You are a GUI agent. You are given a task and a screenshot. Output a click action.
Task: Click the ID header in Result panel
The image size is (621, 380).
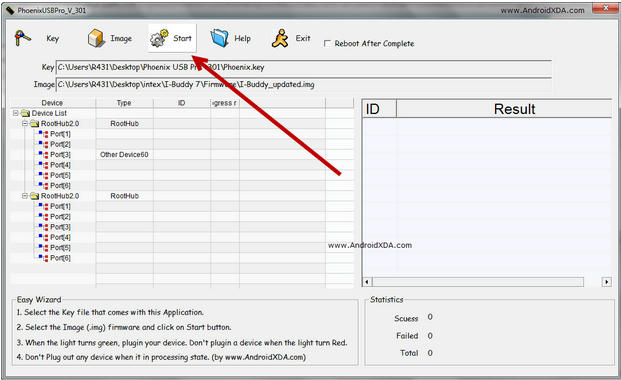(x=379, y=109)
